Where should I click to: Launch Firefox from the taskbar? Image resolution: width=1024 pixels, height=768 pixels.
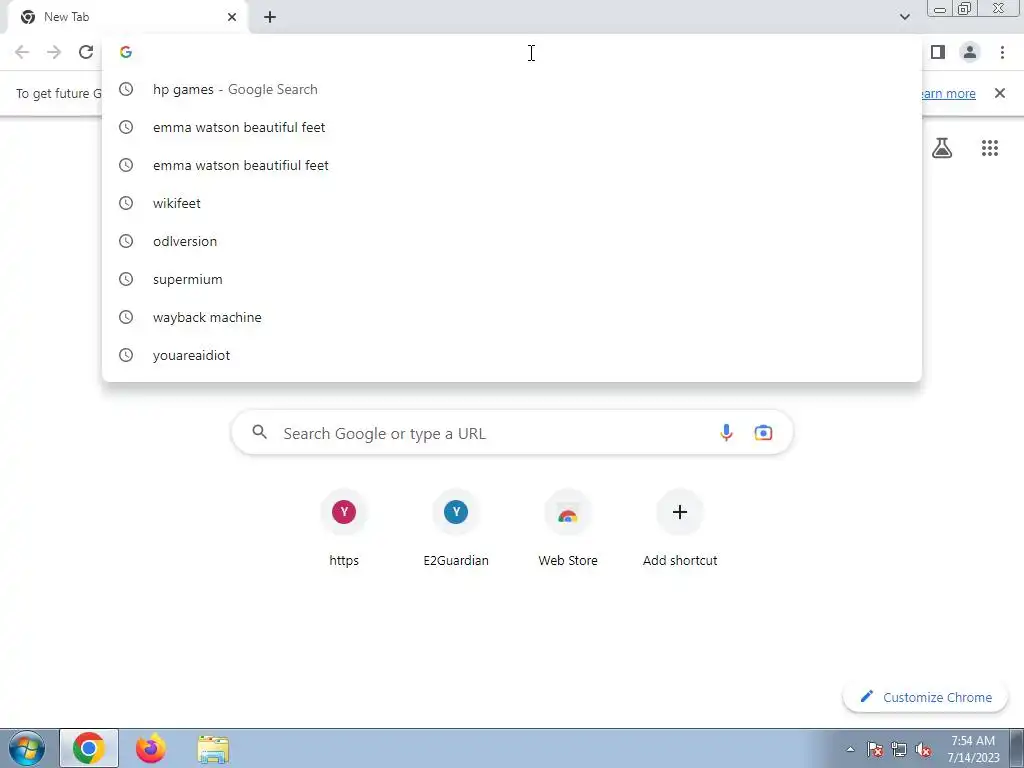point(151,748)
